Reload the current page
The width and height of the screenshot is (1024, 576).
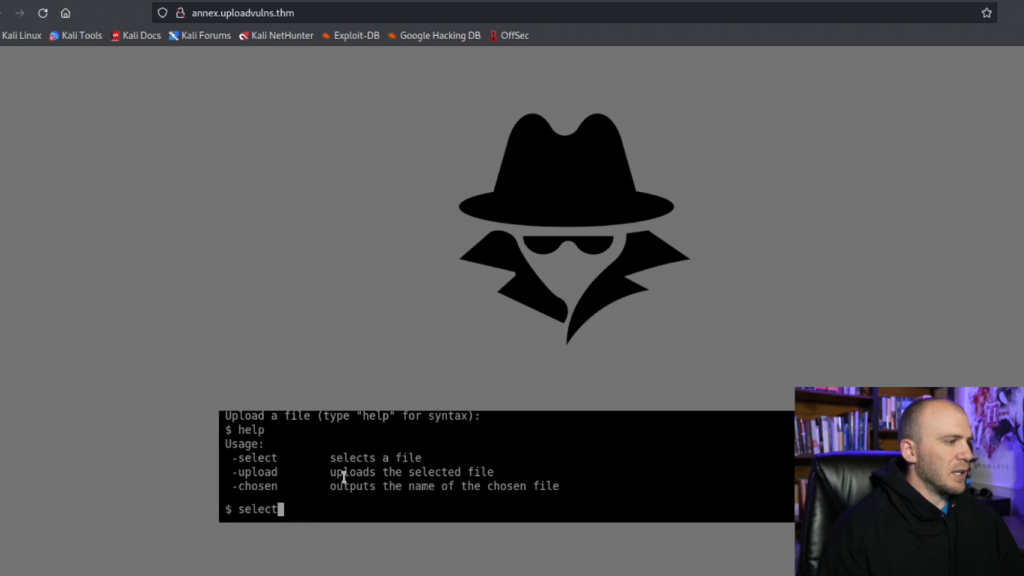point(42,13)
